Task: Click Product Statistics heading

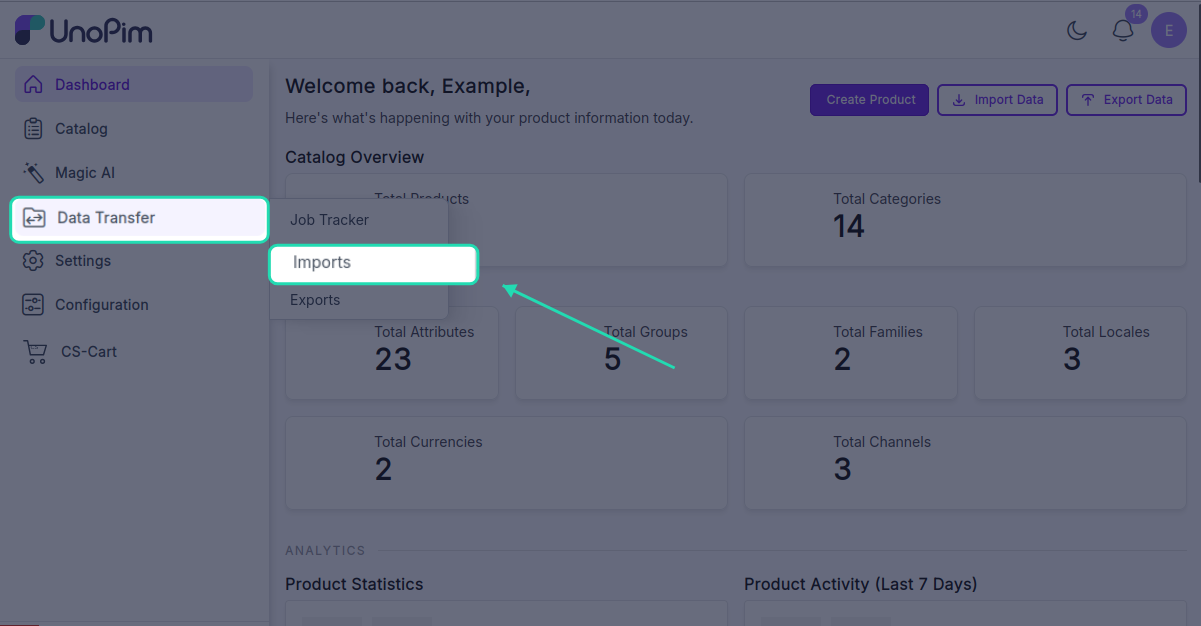Action: 354,584
